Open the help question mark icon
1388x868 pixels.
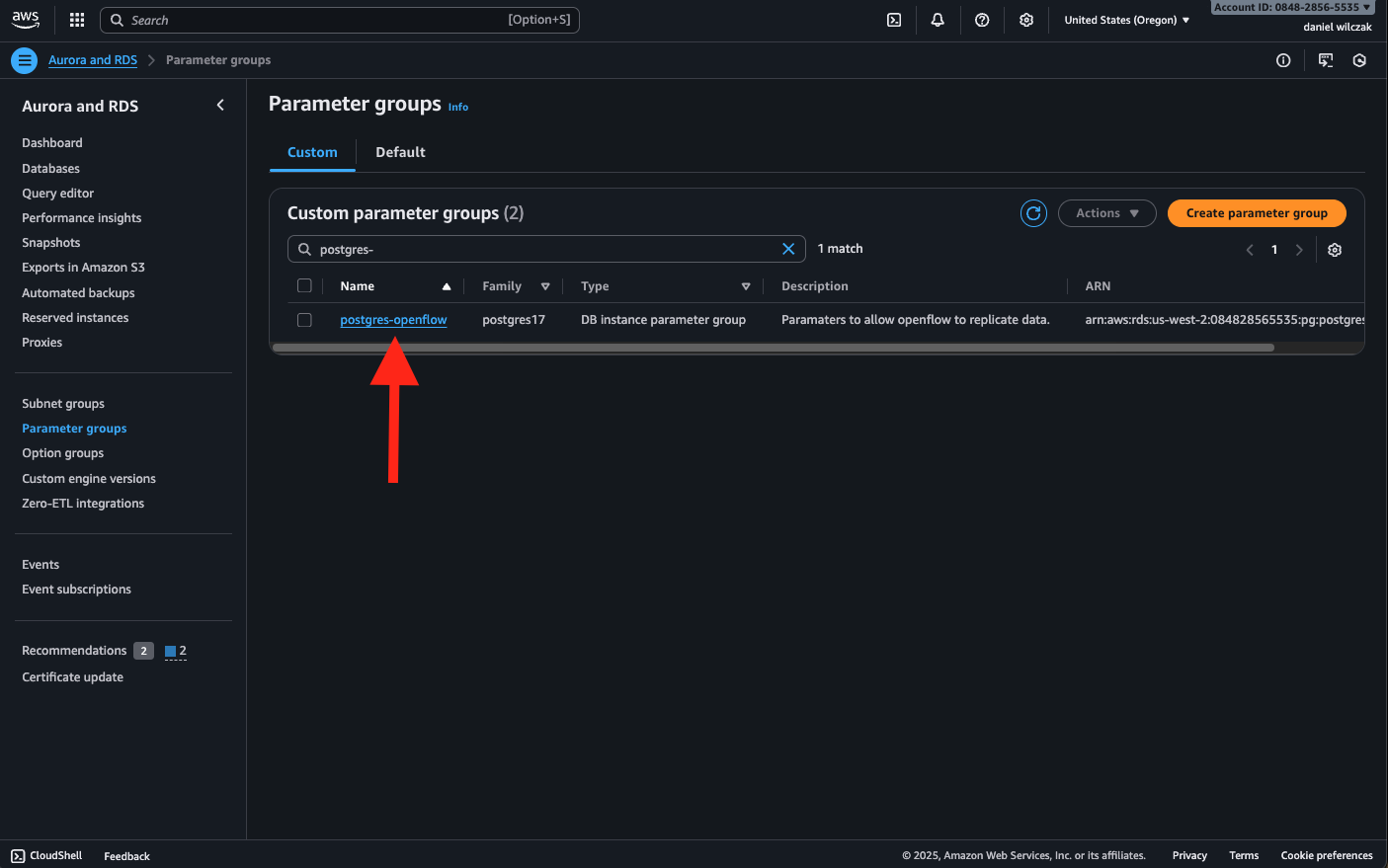982,20
